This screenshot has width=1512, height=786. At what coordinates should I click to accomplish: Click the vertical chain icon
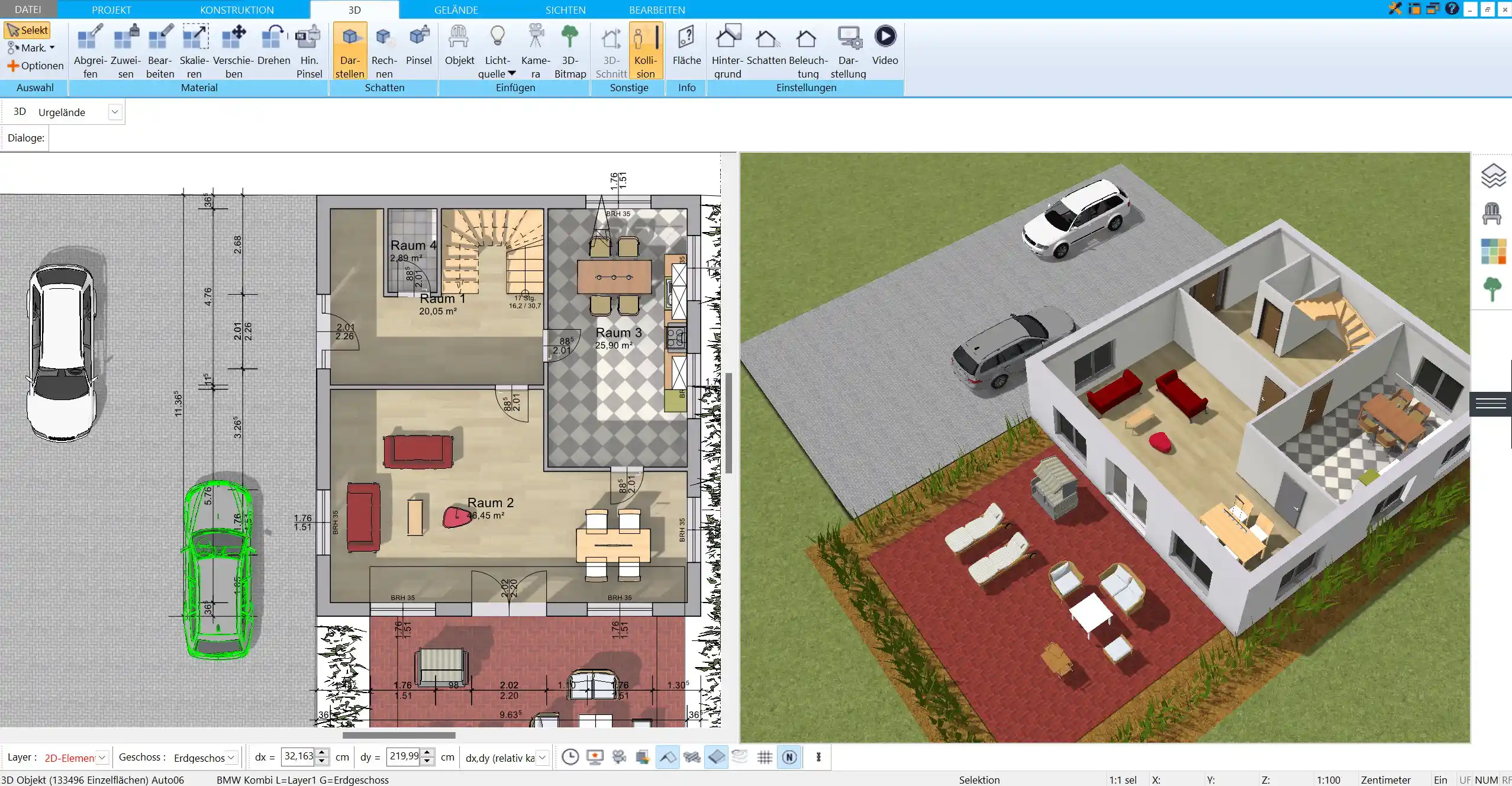coord(818,757)
